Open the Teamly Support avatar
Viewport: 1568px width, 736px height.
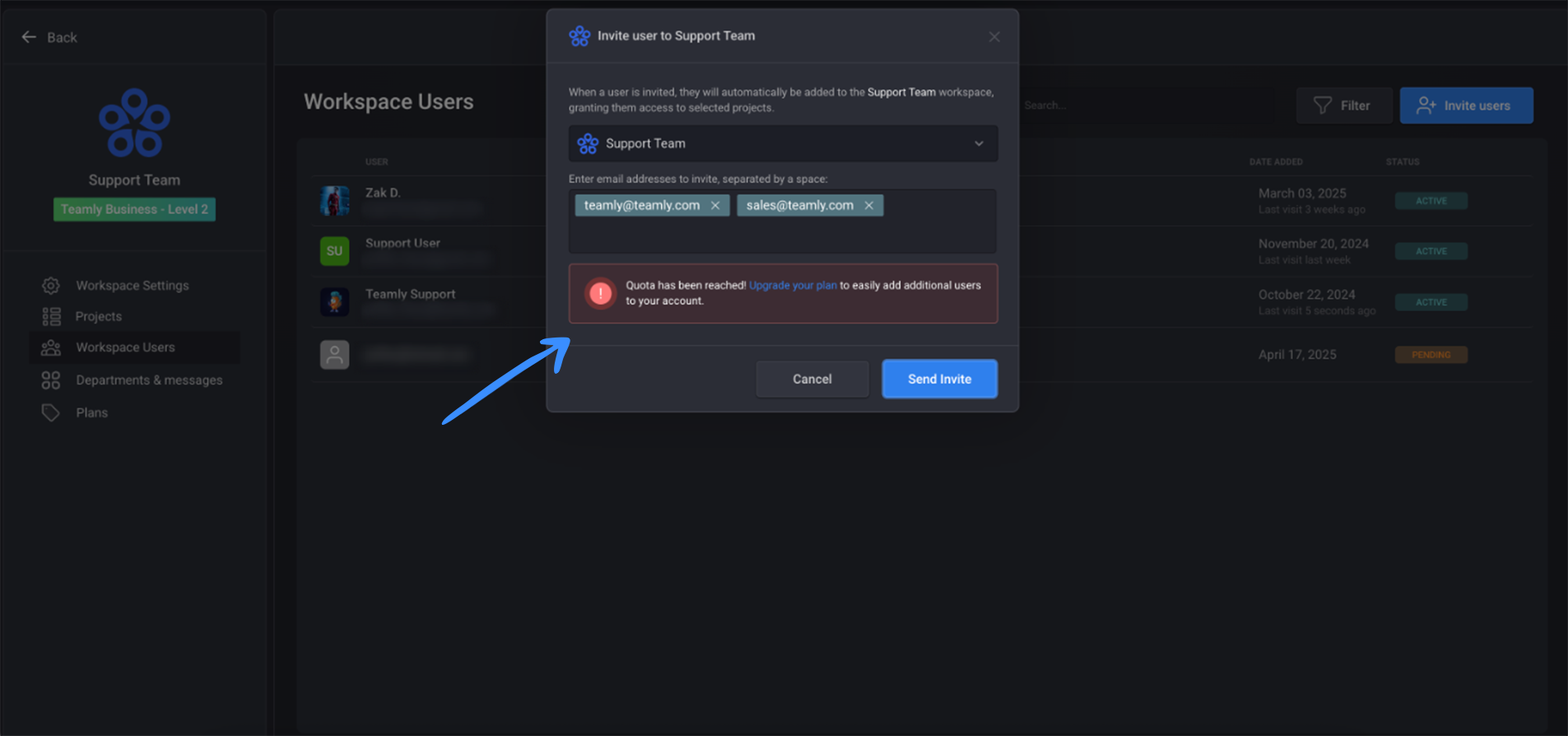(334, 302)
